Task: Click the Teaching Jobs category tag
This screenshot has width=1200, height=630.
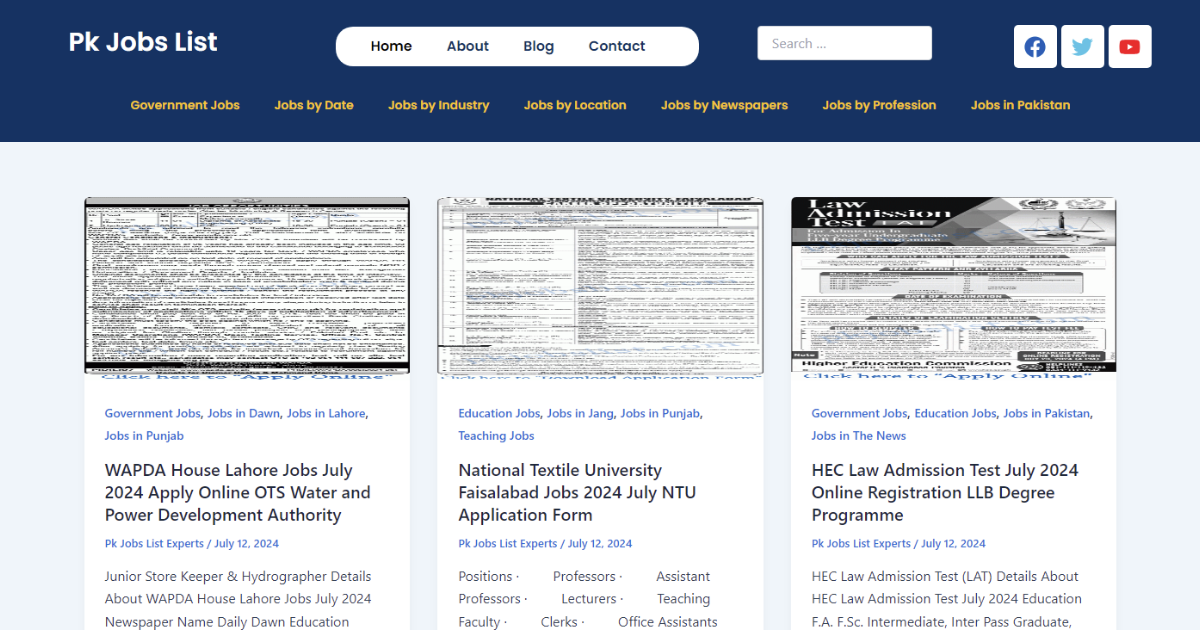Action: pos(496,436)
